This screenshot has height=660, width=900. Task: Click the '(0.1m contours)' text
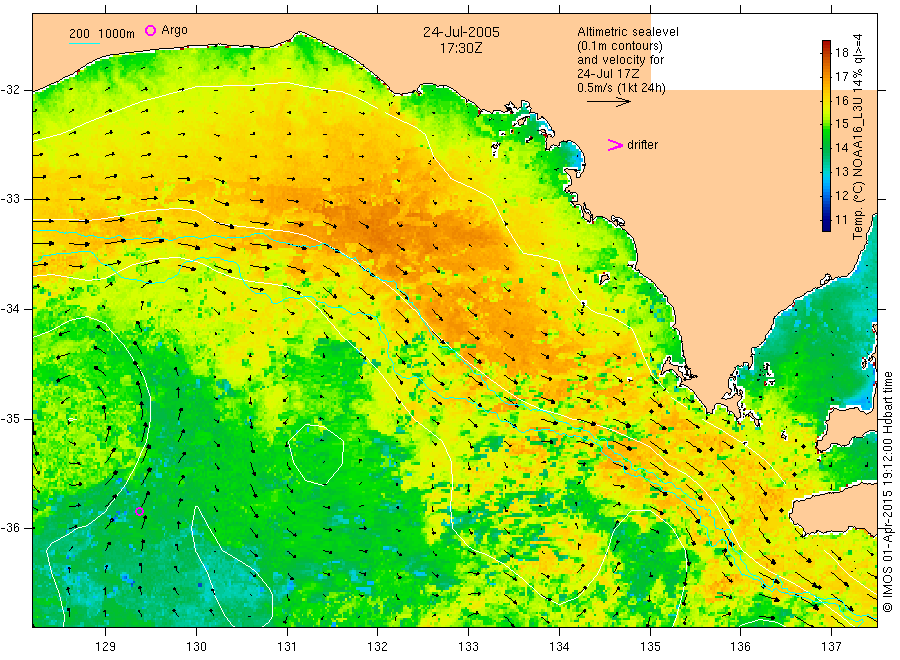point(620,46)
